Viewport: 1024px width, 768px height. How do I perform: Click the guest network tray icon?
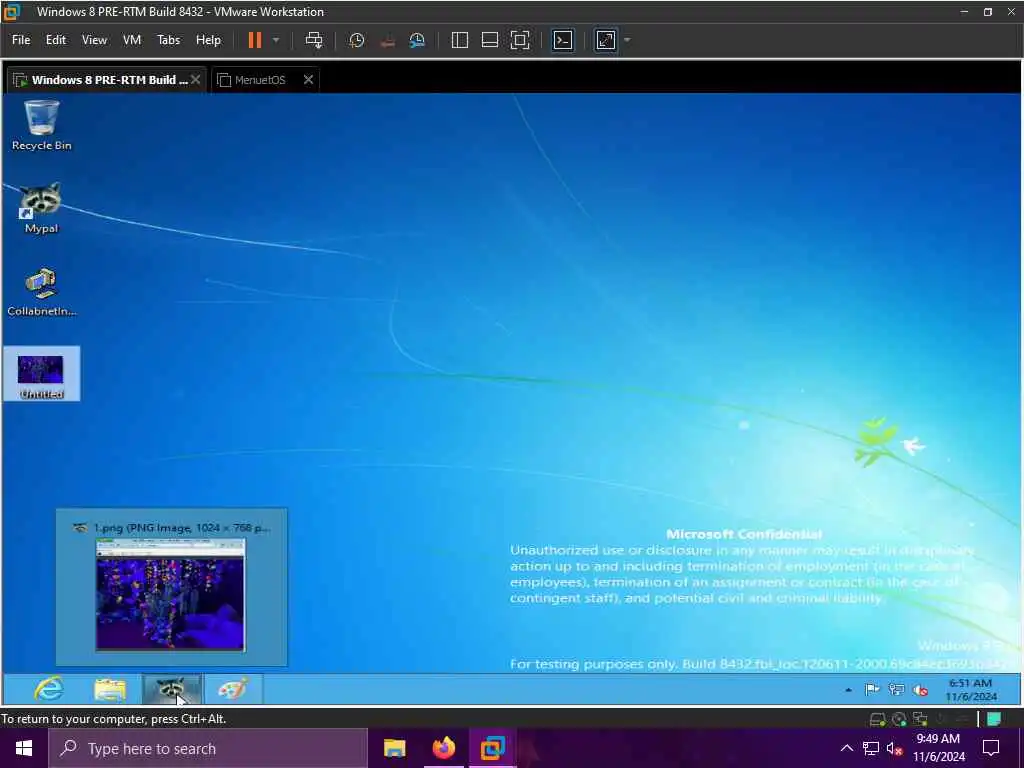(897, 690)
